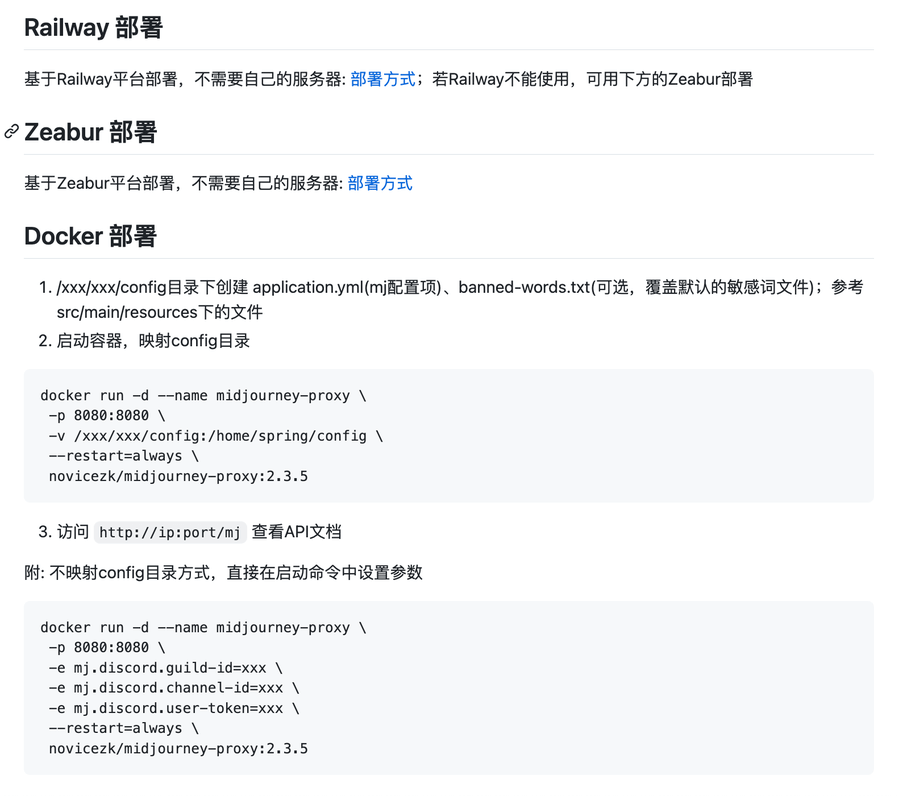The width and height of the screenshot is (899, 796).
Task: Click the first 'docker run -d --name midjourney-proxy' line
Action: [x=203, y=396]
